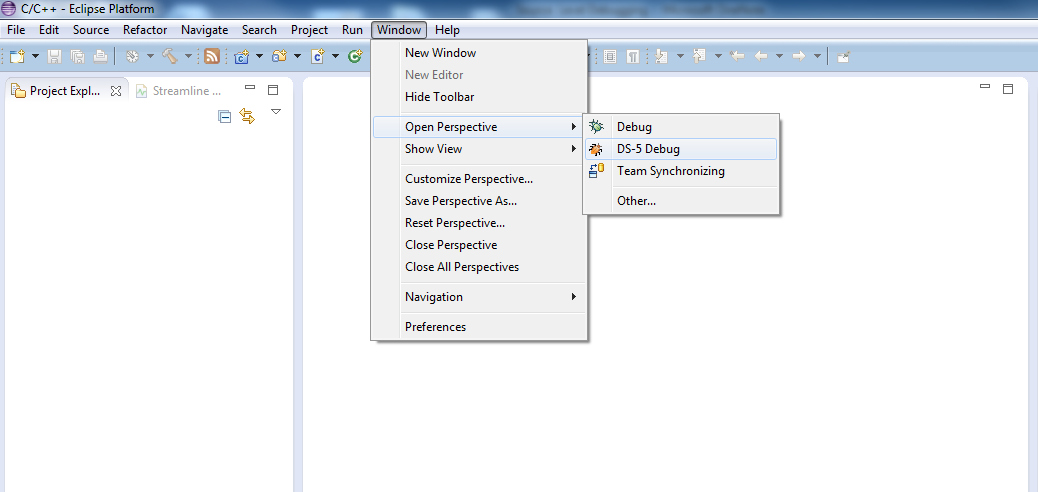1038x492 pixels.
Task: Open the DS-5 Debug perspective
Action: [681, 149]
